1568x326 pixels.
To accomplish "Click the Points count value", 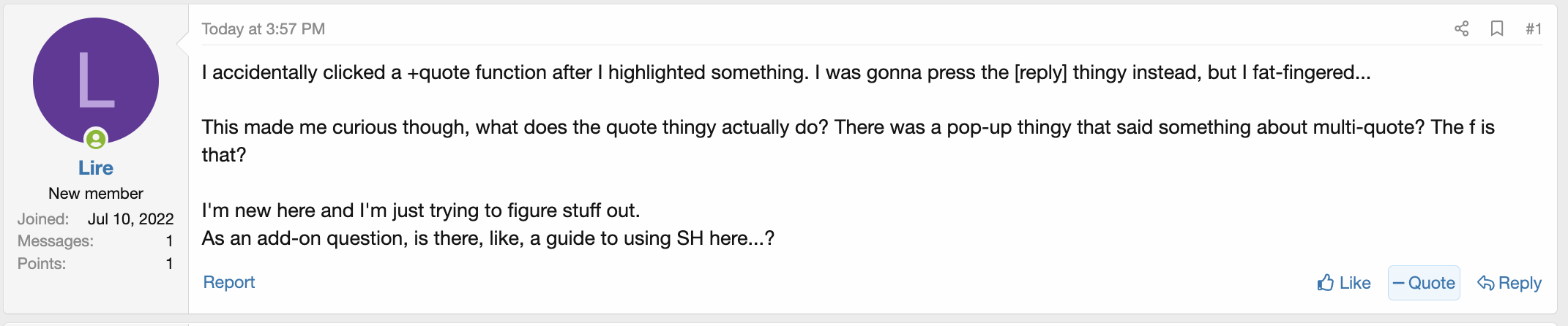I will tap(169, 263).
